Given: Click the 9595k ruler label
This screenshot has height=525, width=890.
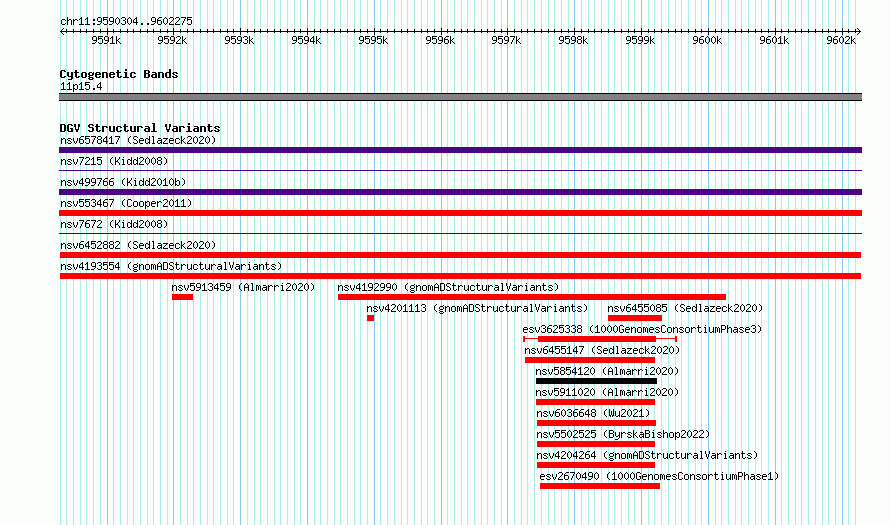Looking at the screenshot, I should (373, 40).
